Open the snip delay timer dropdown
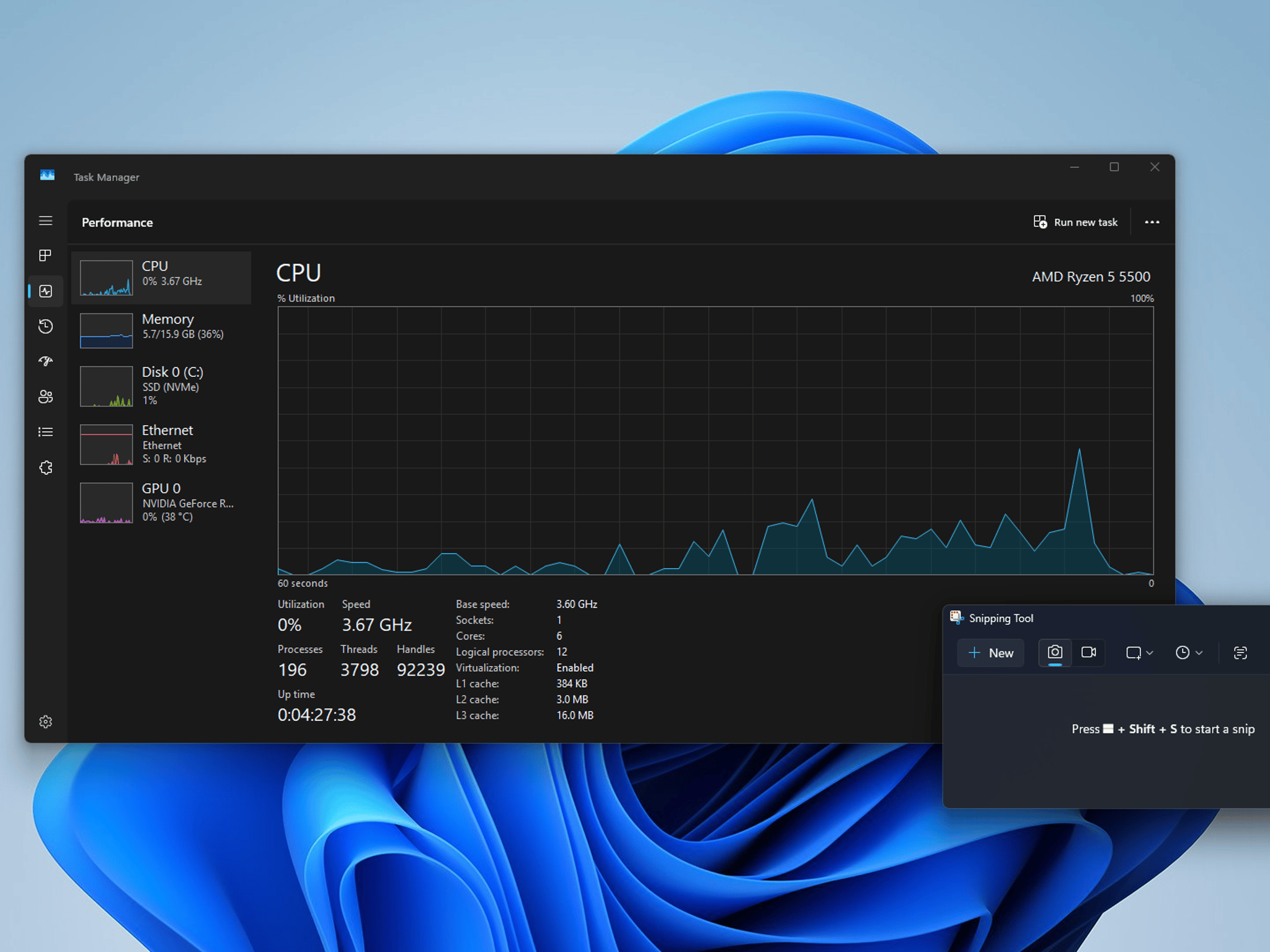 coord(1189,653)
